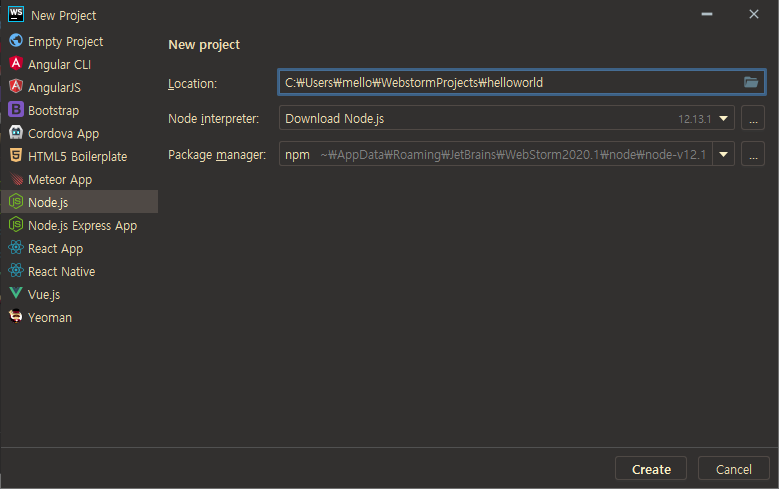Click the HTML5 Boilerplate shield icon
The image size is (779, 489).
coord(16,155)
